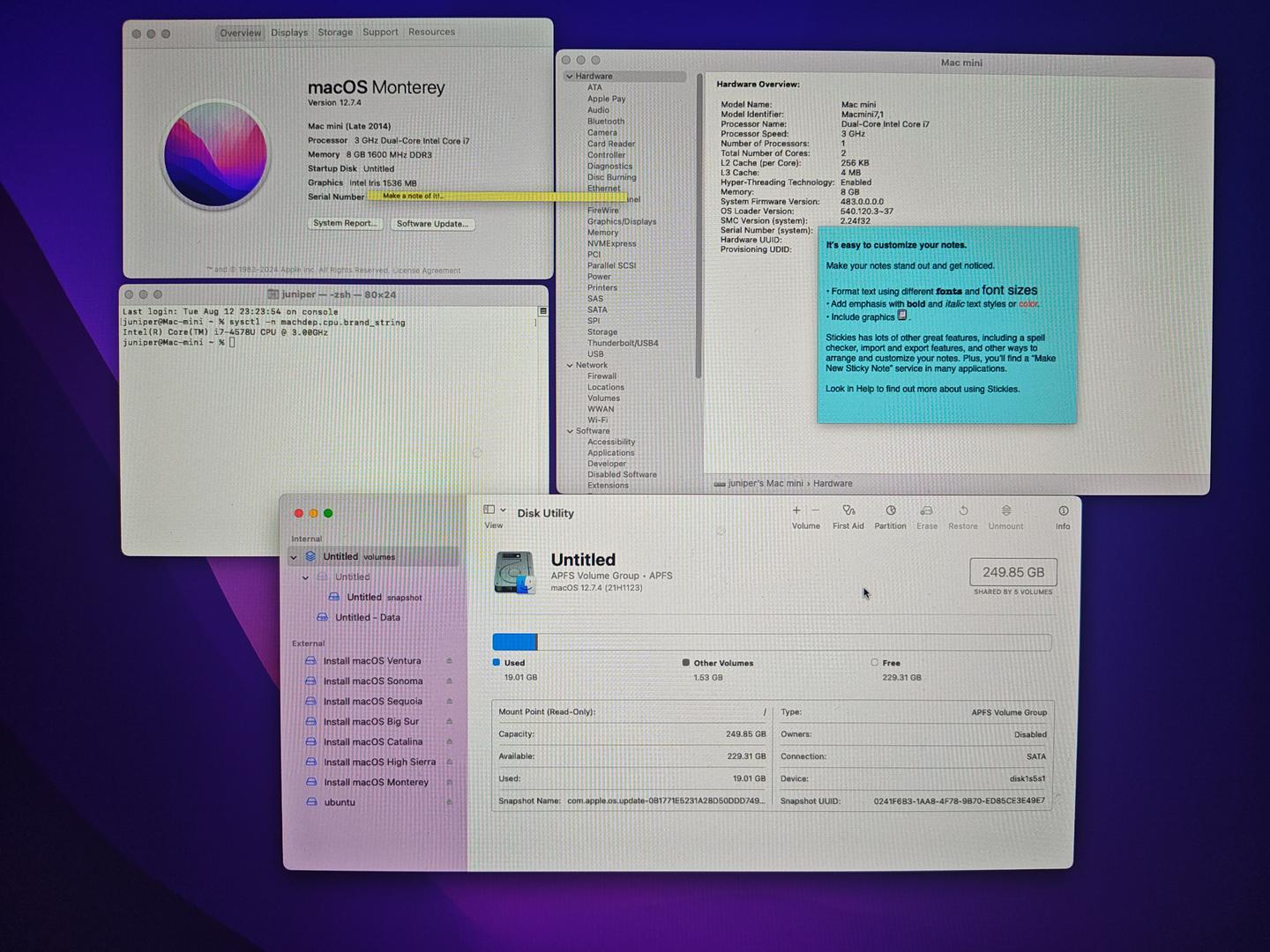Click the System Information sidebar scrollbar

[698, 225]
